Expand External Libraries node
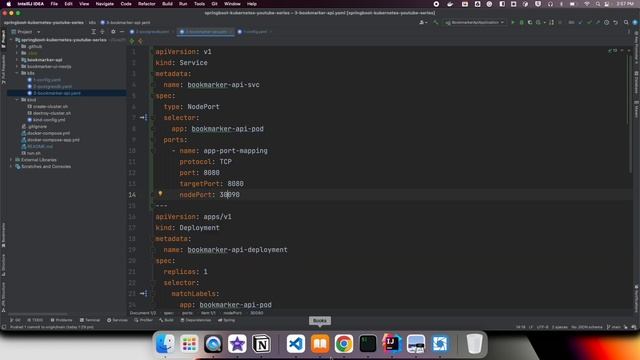Viewport: 640px width, 360px height. click(x=11, y=160)
